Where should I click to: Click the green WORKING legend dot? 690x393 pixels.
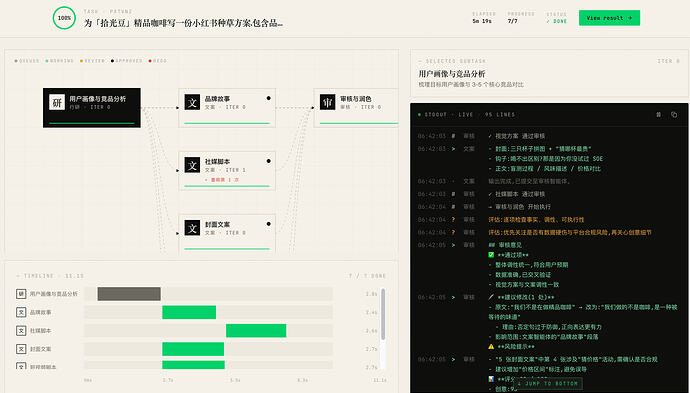pos(47,61)
